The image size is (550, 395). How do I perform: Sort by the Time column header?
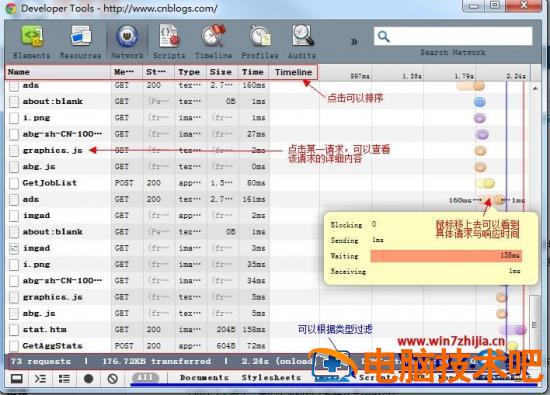coord(253,72)
